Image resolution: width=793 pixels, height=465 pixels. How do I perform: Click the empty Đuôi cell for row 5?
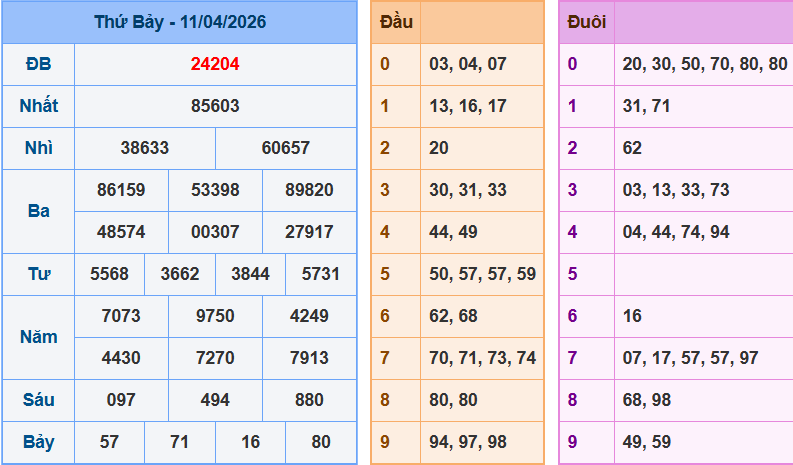(704, 274)
